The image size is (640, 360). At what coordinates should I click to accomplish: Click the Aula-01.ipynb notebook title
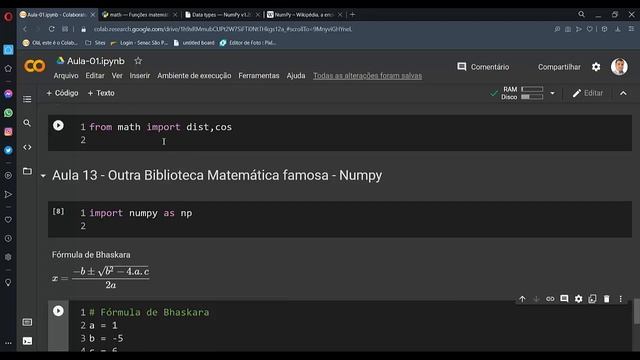point(96,61)
